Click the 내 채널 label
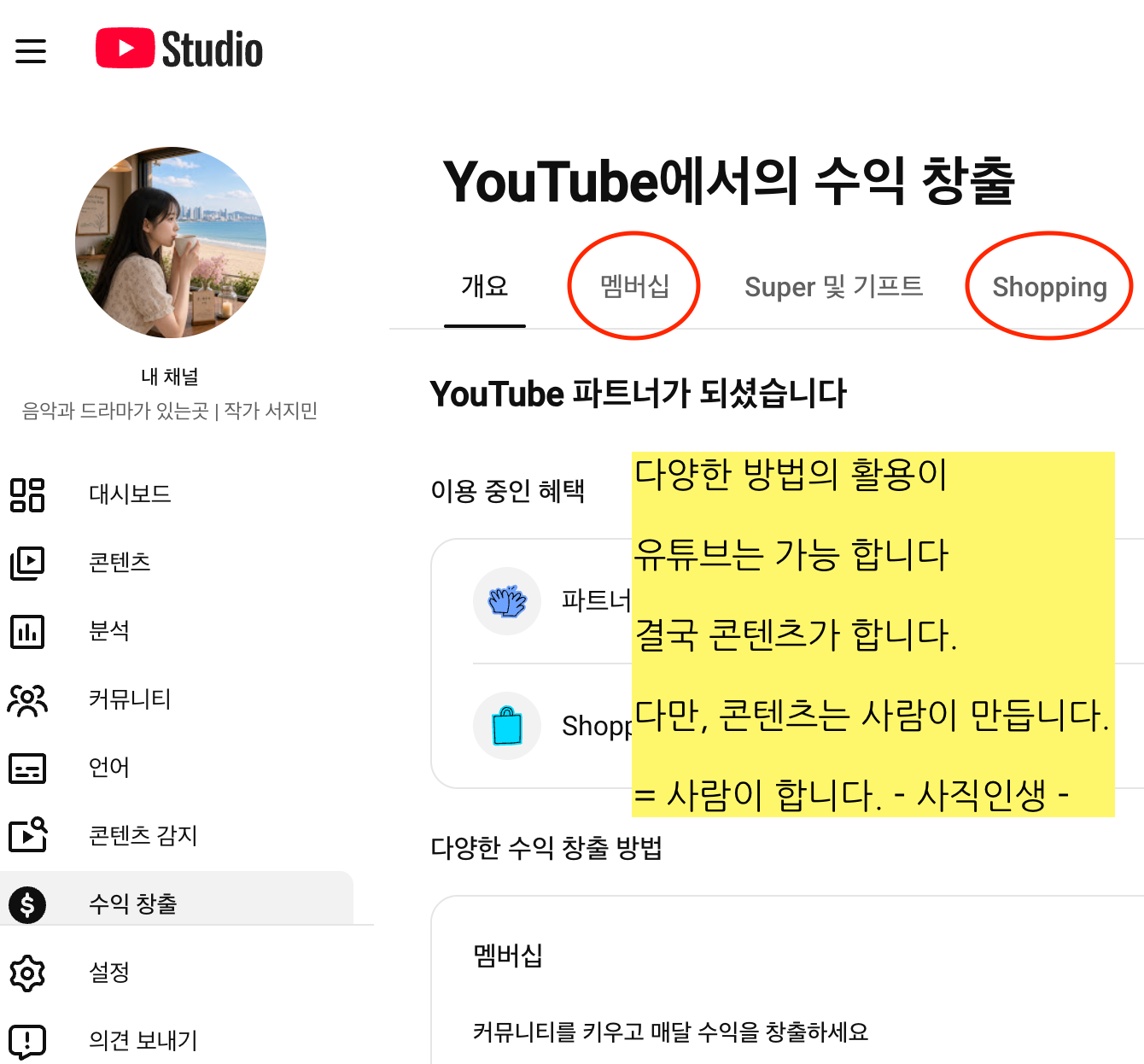 click(170, 377)
